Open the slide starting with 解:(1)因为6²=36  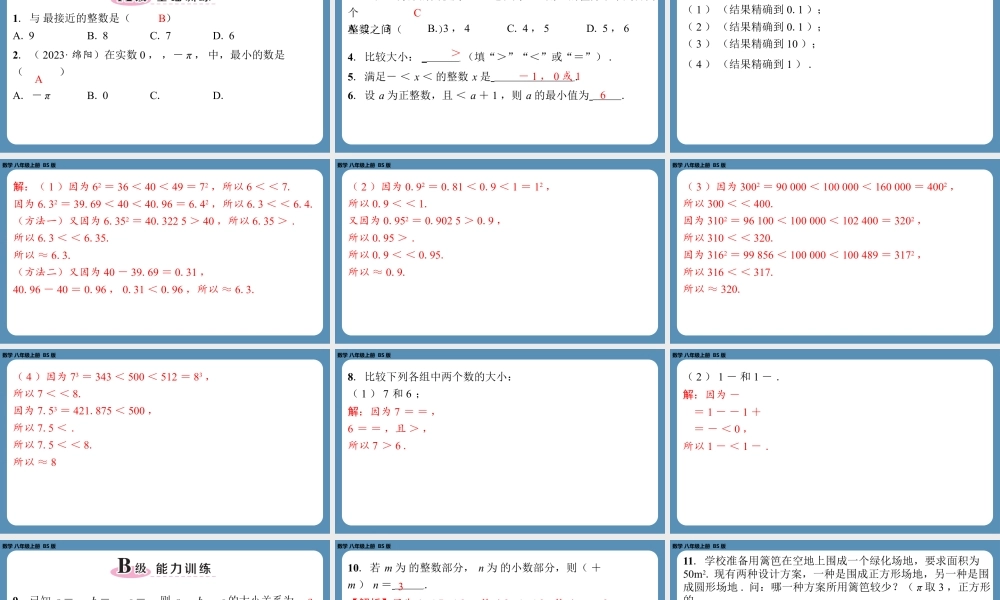click(x=165, y=248)
